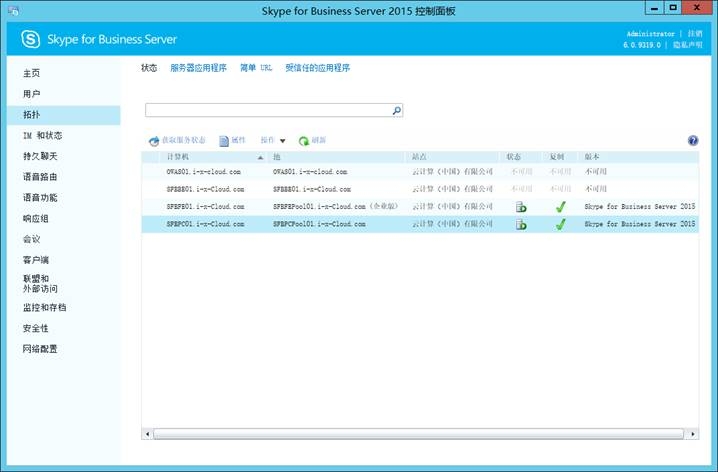
Task: Select 拓扑 in the sidebar
Action: 64,115
